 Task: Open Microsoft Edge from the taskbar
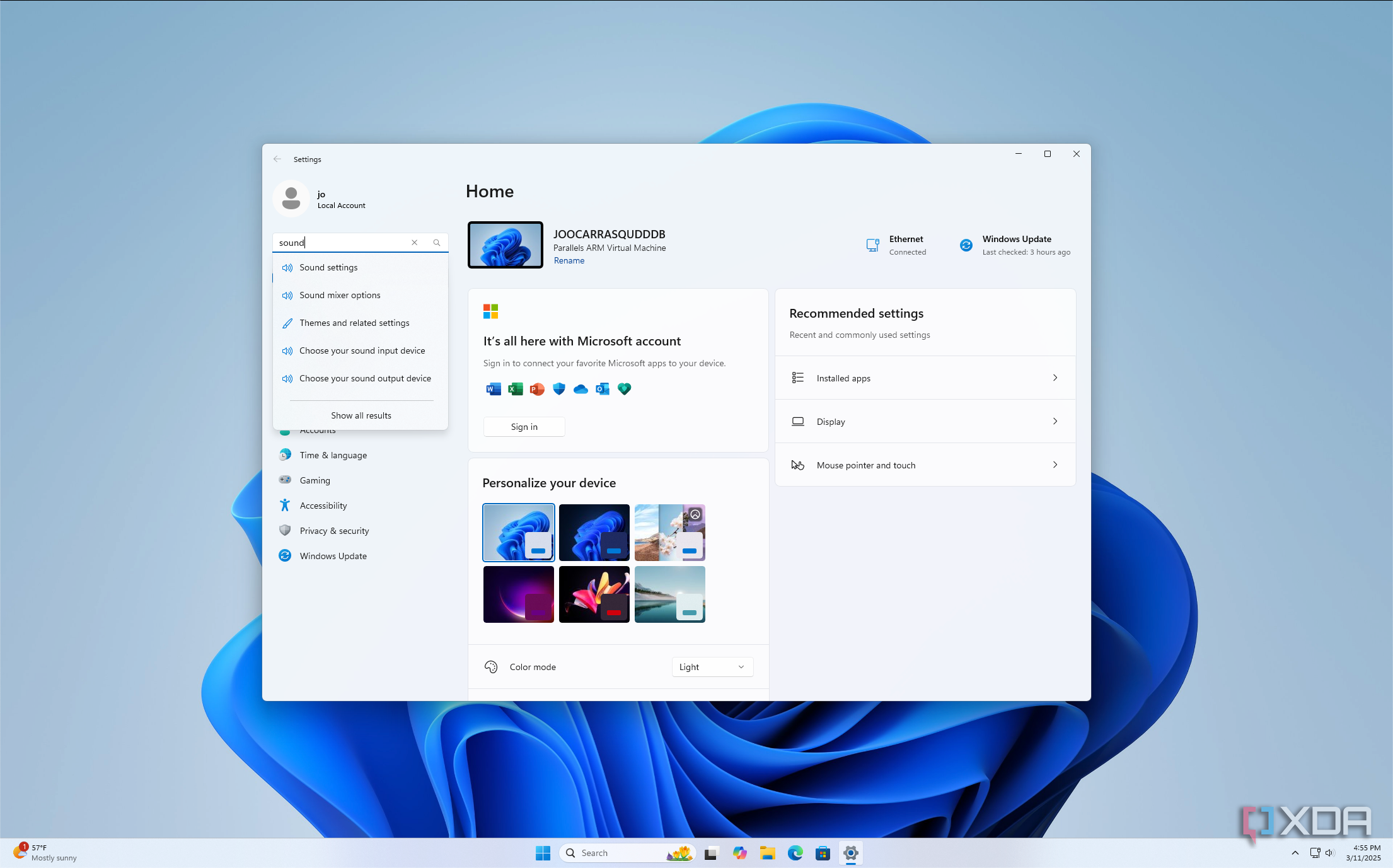click(795, 853)
